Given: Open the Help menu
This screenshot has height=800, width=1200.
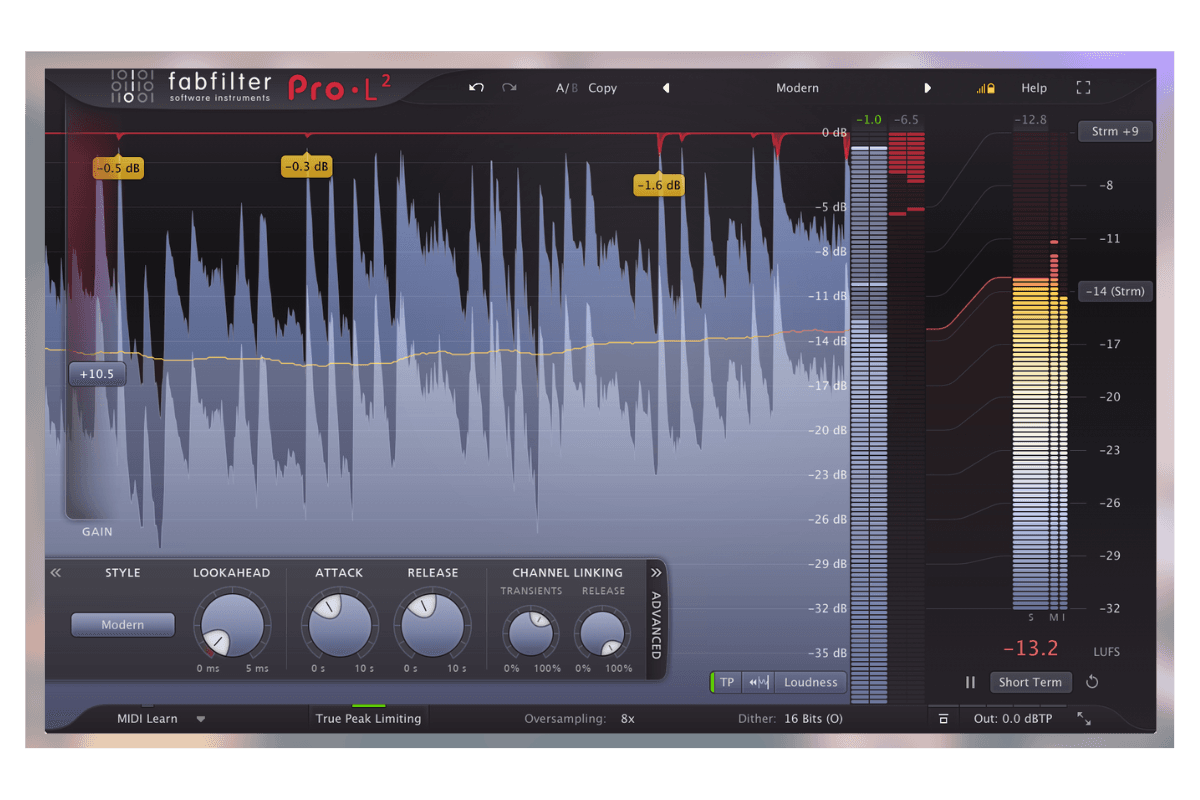Looking at the screenshot, I should click(x=1034, y=88).
